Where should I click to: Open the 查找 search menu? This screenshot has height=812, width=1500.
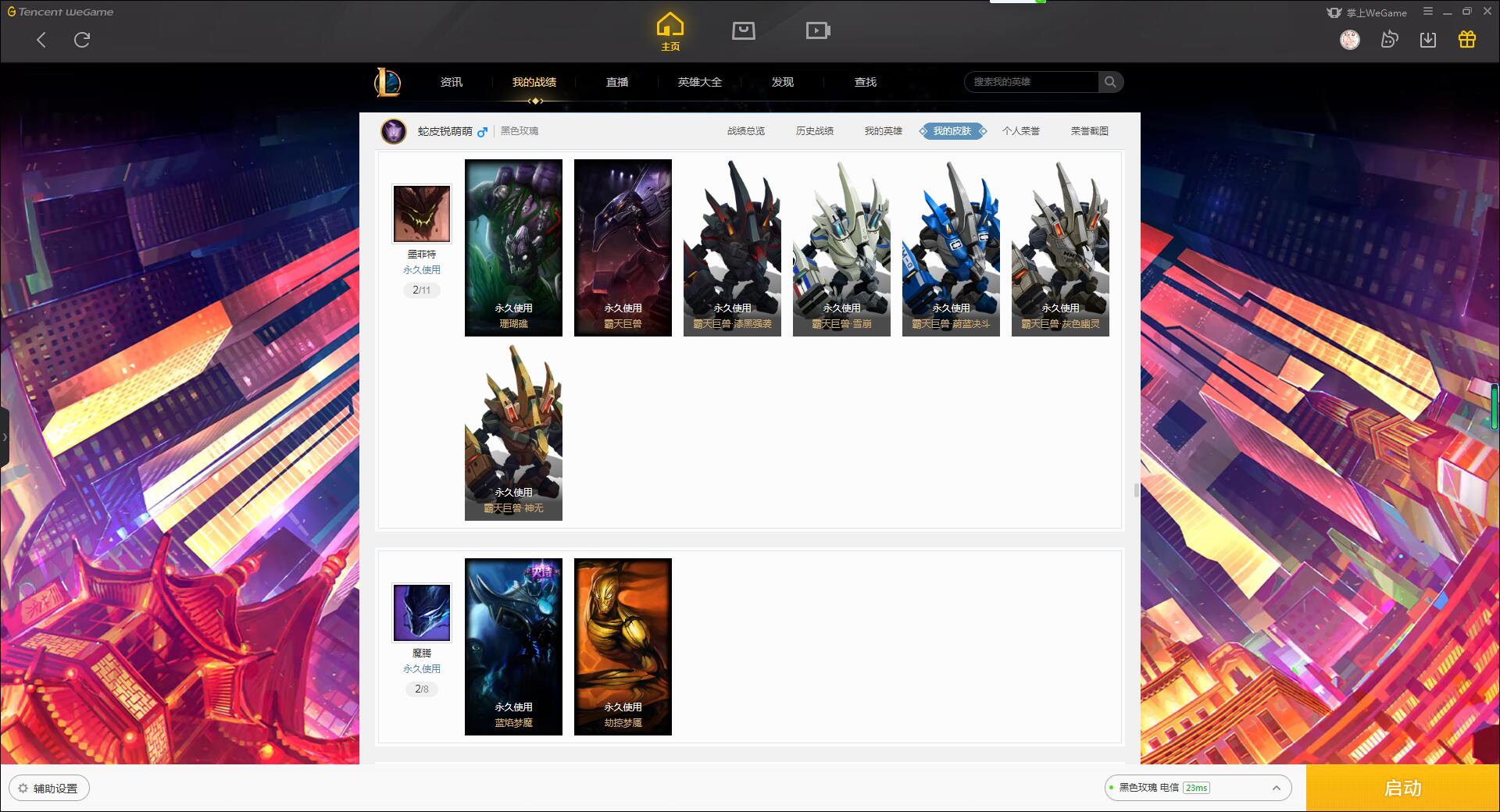866,82
